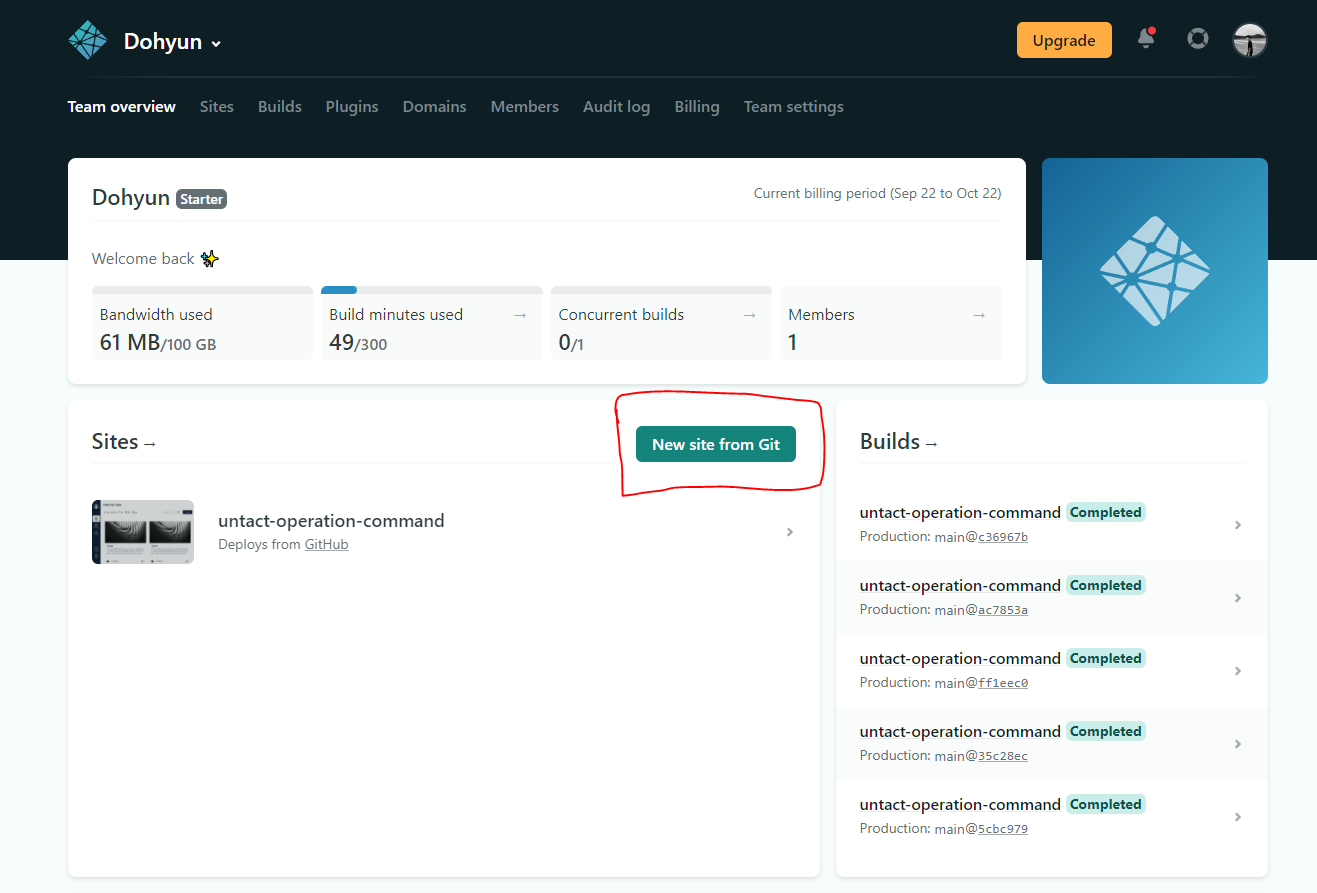Click the Netlify logo in the header
This screenshot has height=893, width=1317.
coord(87,40)
